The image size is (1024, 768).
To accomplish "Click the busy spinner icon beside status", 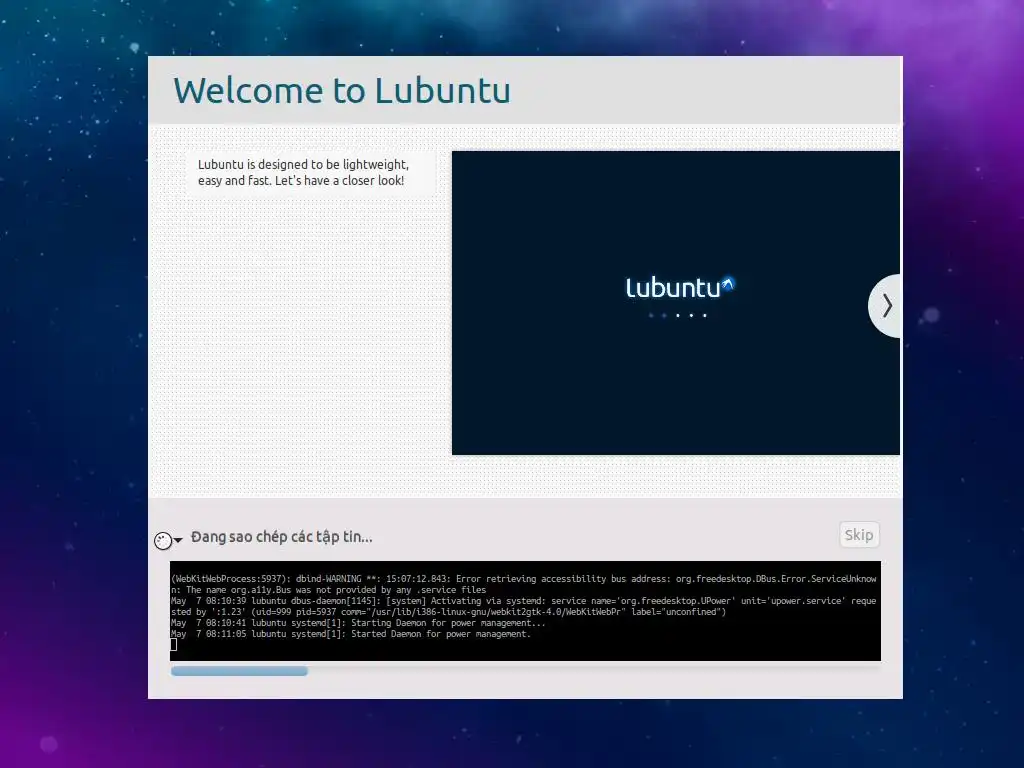I will click(163, 541).
